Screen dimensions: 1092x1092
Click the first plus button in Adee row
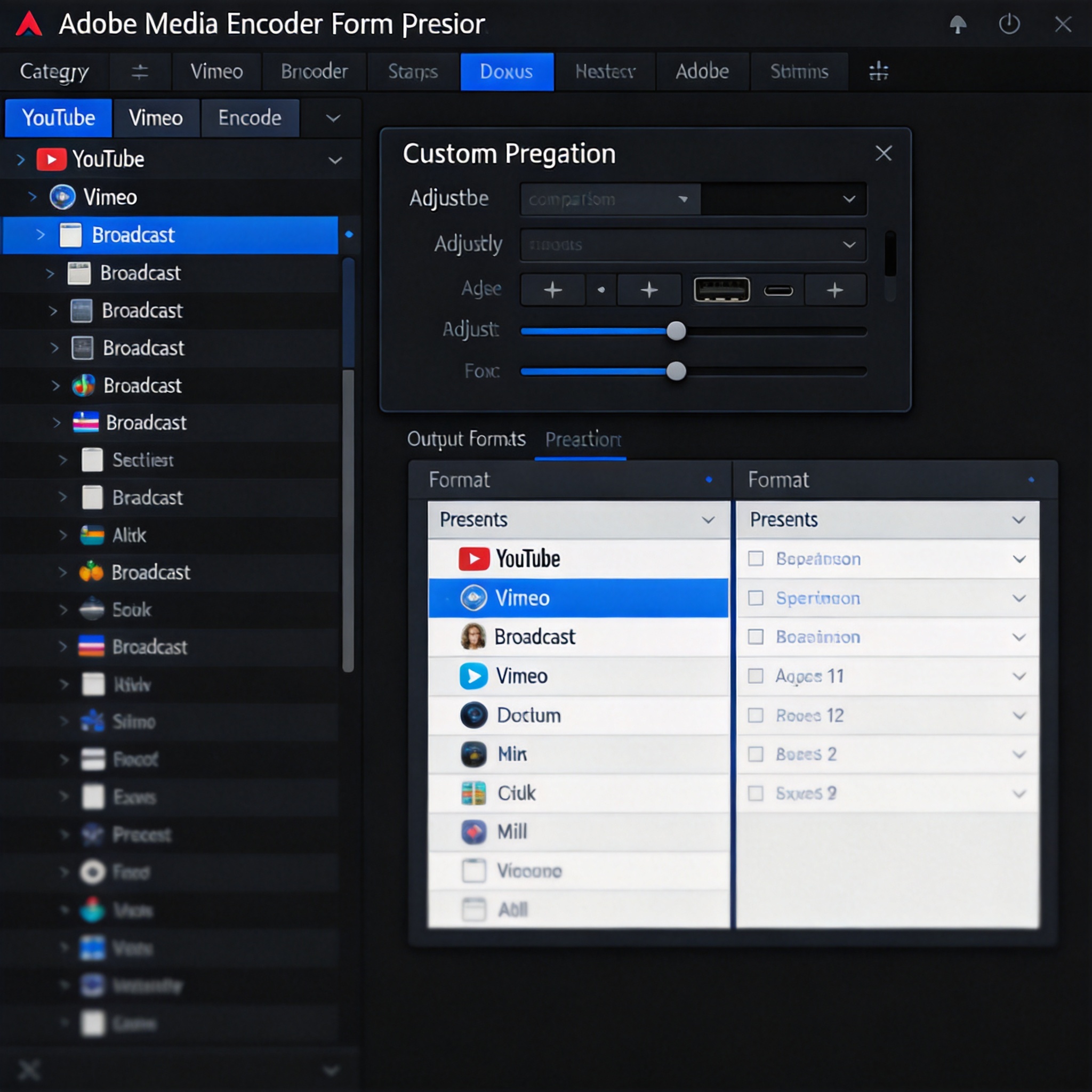(x=553, y=290)
